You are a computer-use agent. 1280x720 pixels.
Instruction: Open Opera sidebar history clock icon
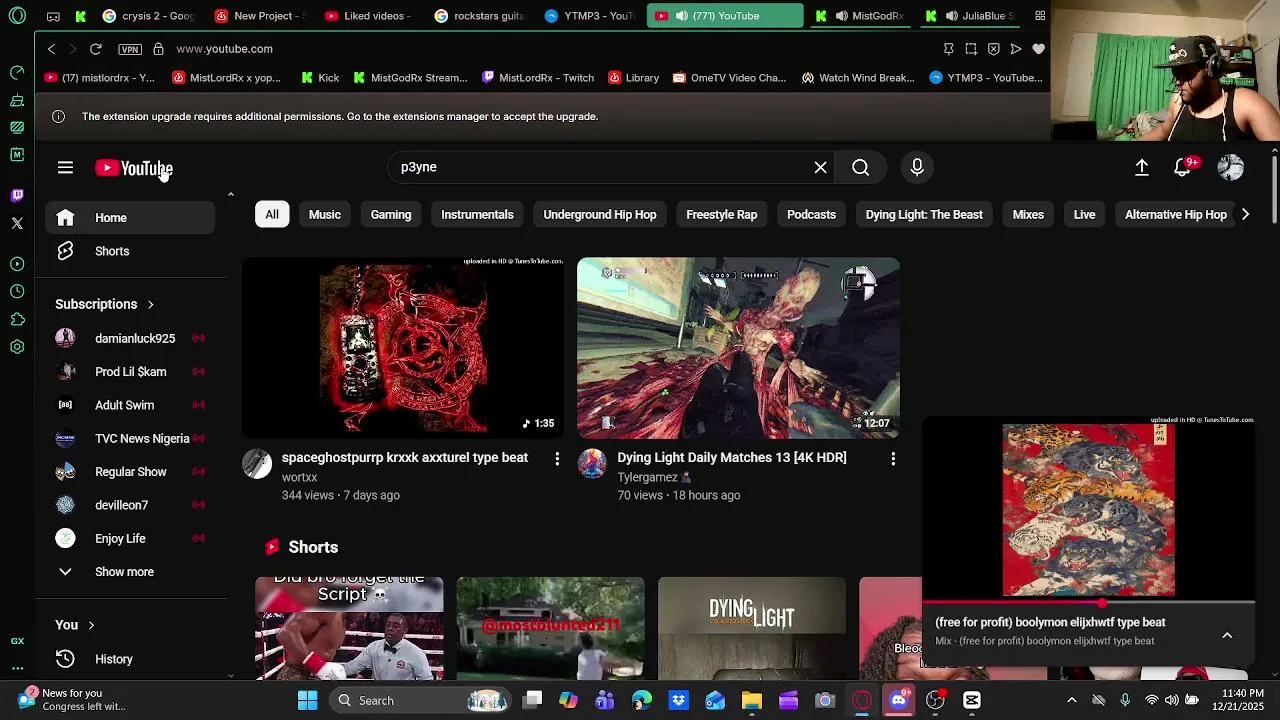(x=17, y=291)
